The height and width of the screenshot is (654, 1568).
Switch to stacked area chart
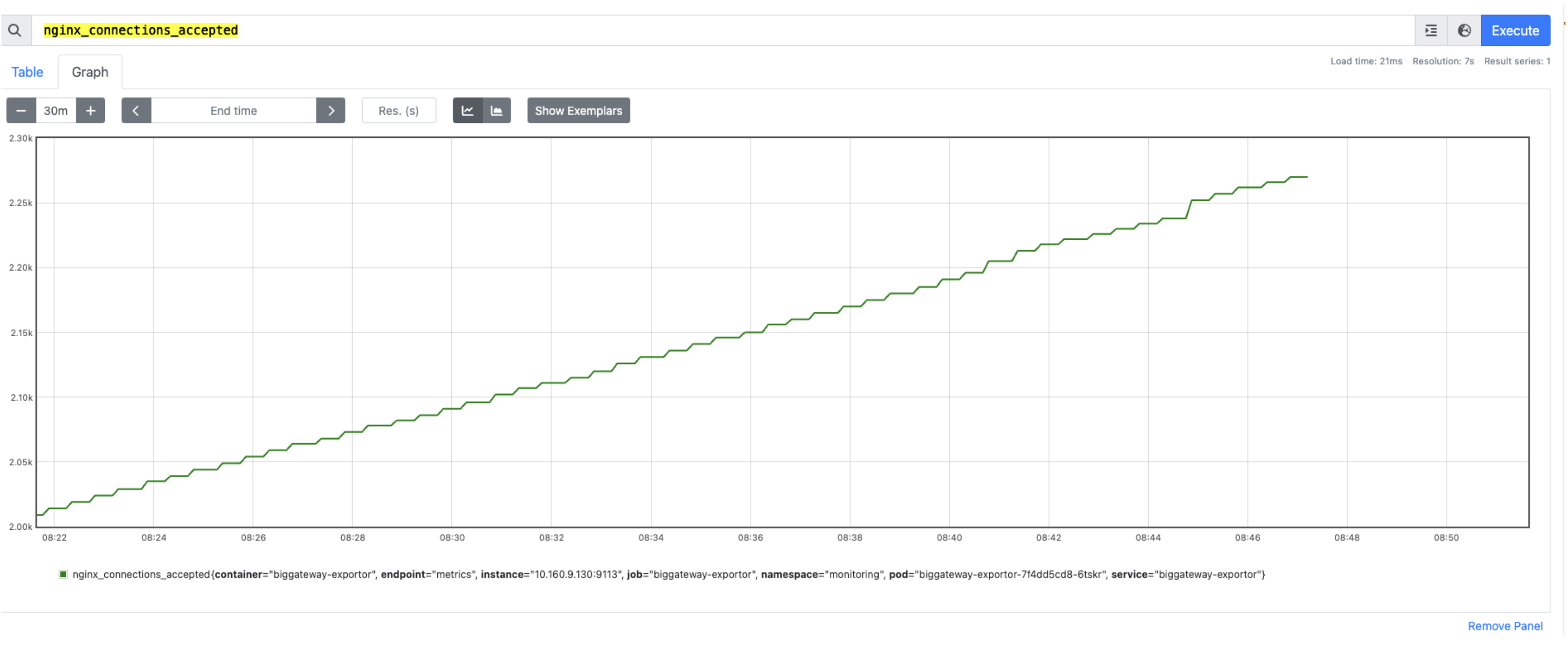point(497,111)
